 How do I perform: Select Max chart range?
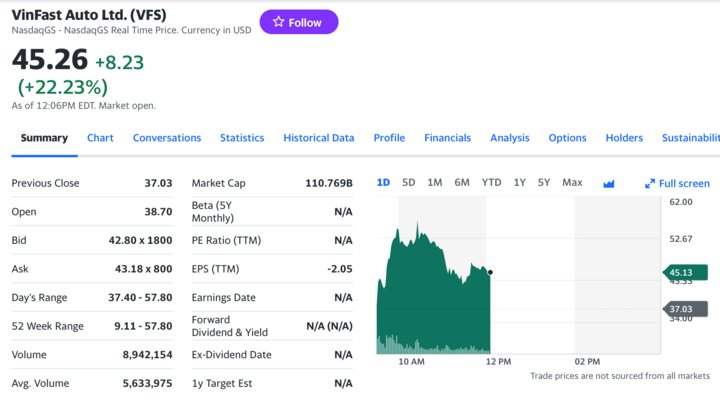tap(572, 183)
